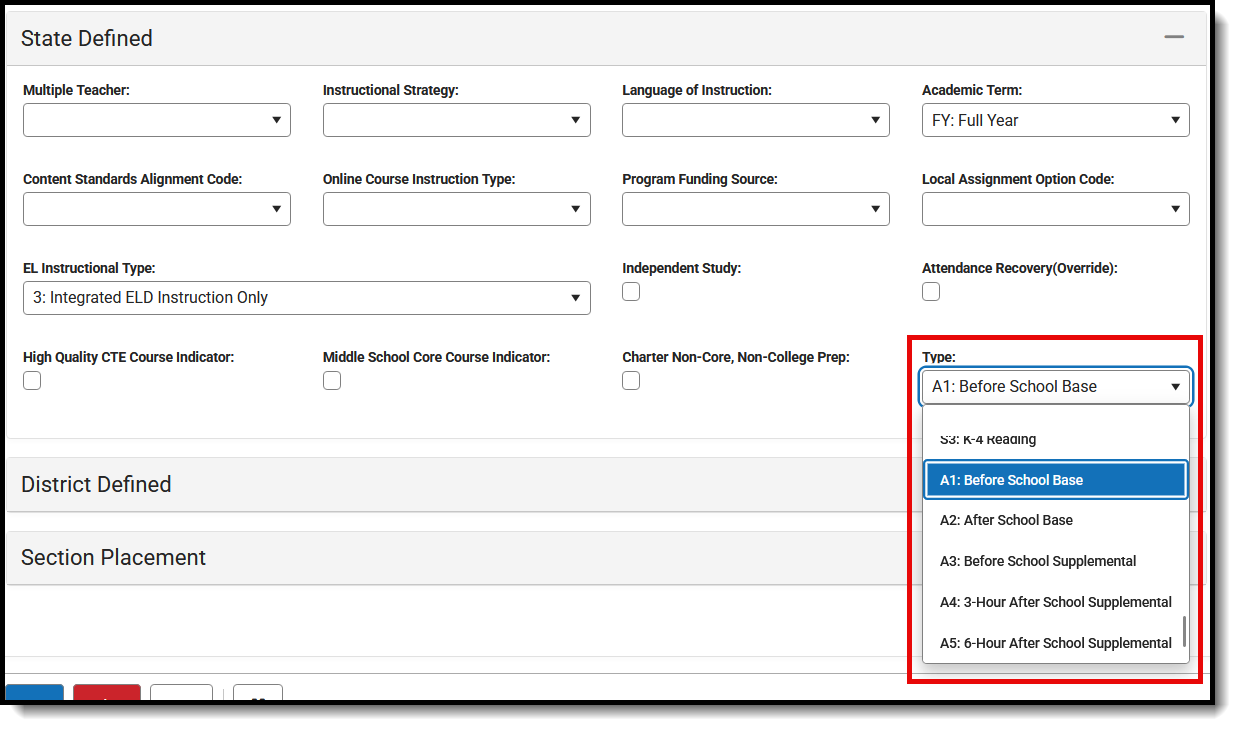Check Attendance Recovery(Override)

(x=931, y=291)
